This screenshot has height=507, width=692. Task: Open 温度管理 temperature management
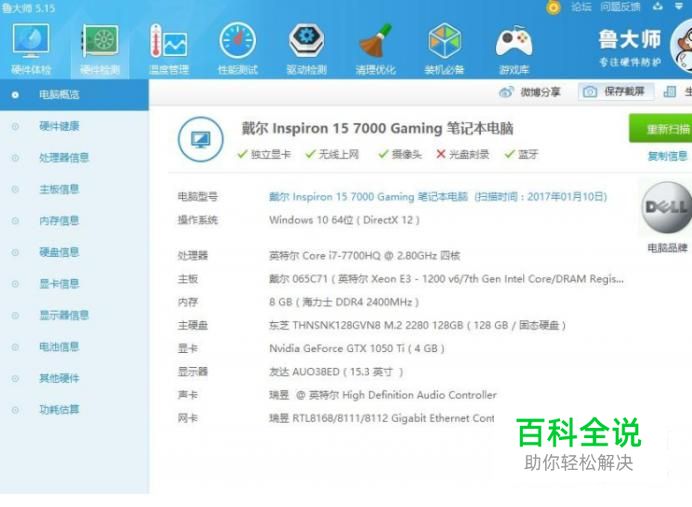169,49
